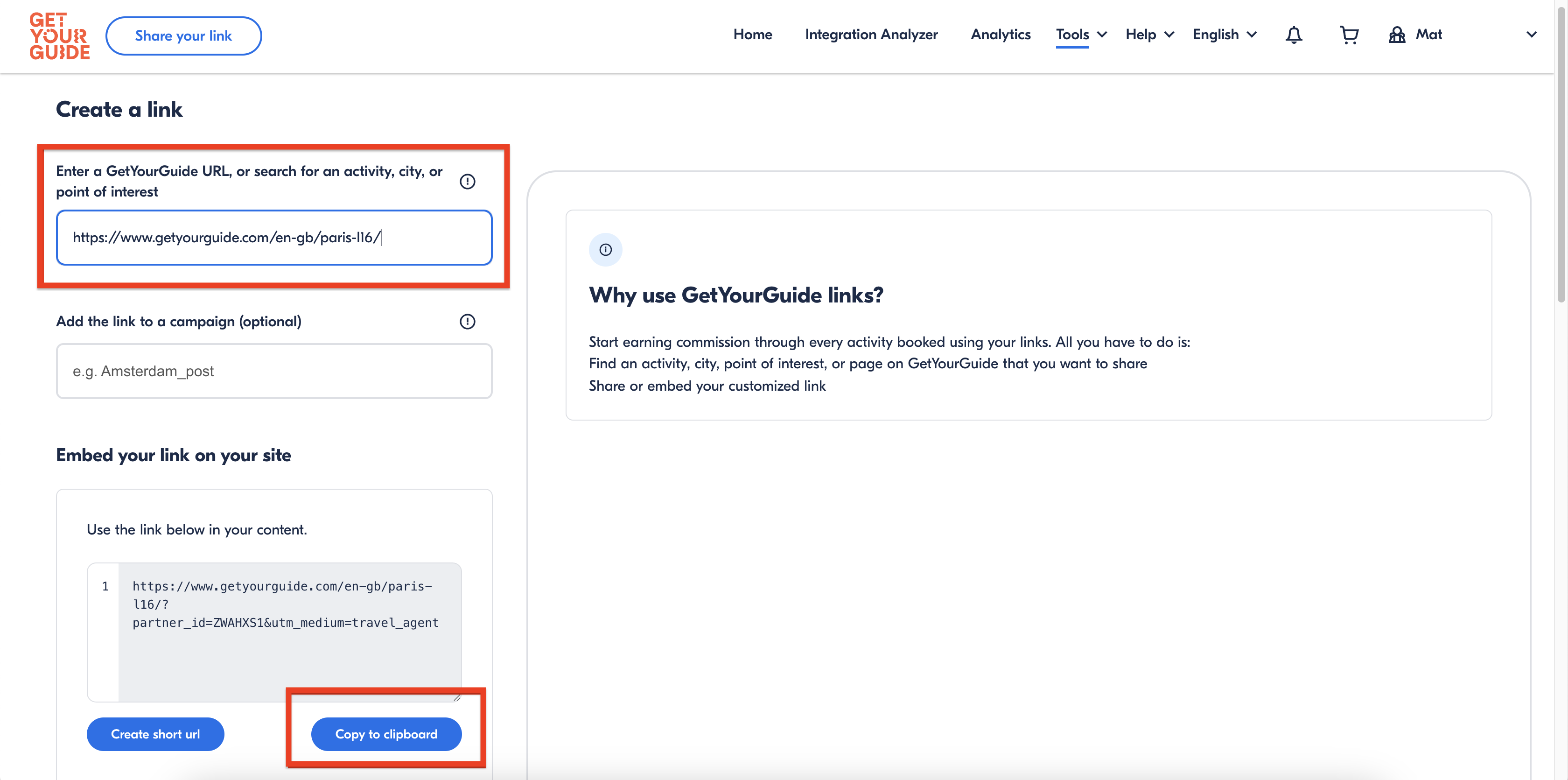Click the GetYourGuide logo
1568x780 pixels.
pos(60,36)
